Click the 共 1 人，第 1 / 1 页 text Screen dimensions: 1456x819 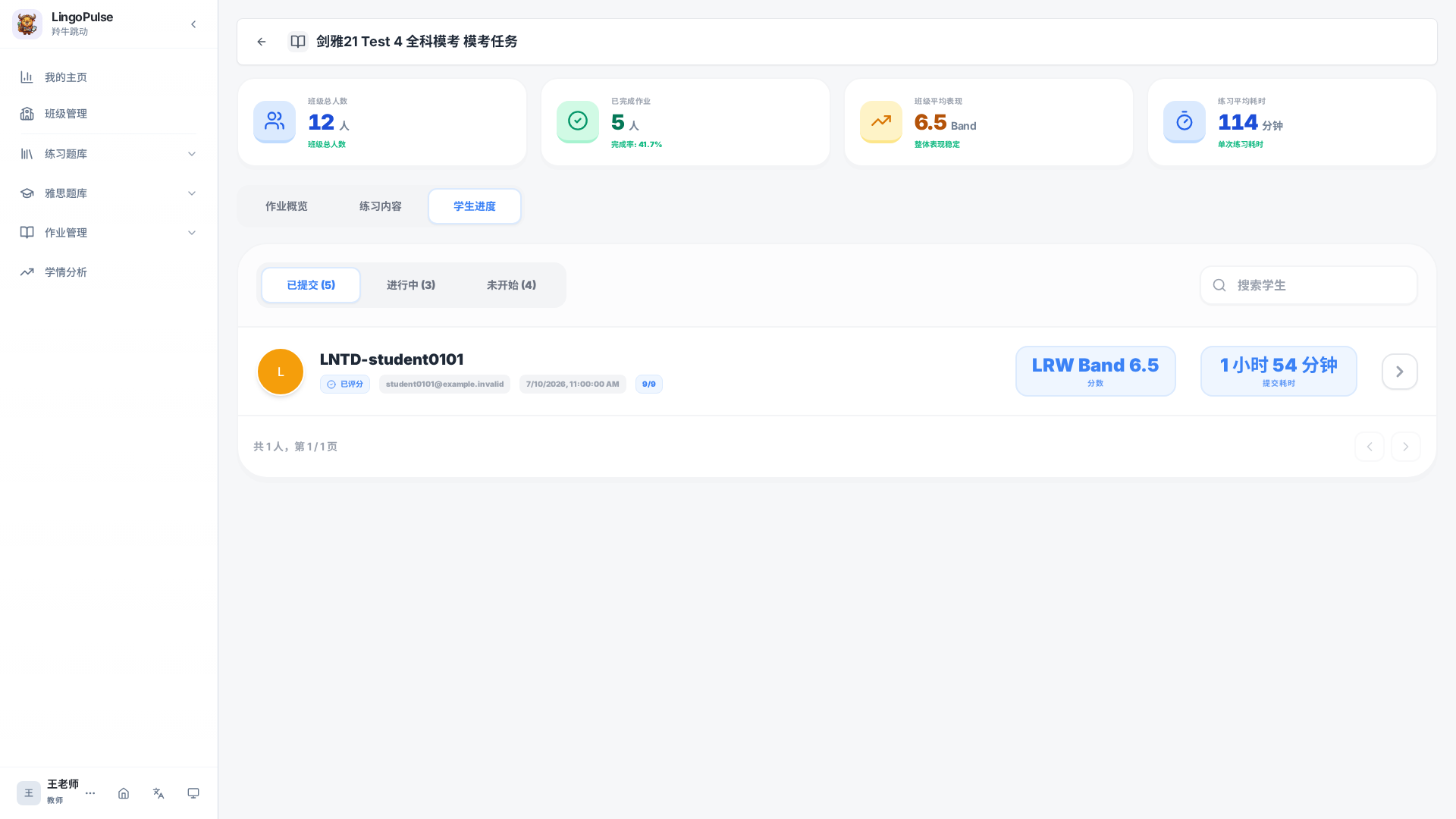coord(295,447)
